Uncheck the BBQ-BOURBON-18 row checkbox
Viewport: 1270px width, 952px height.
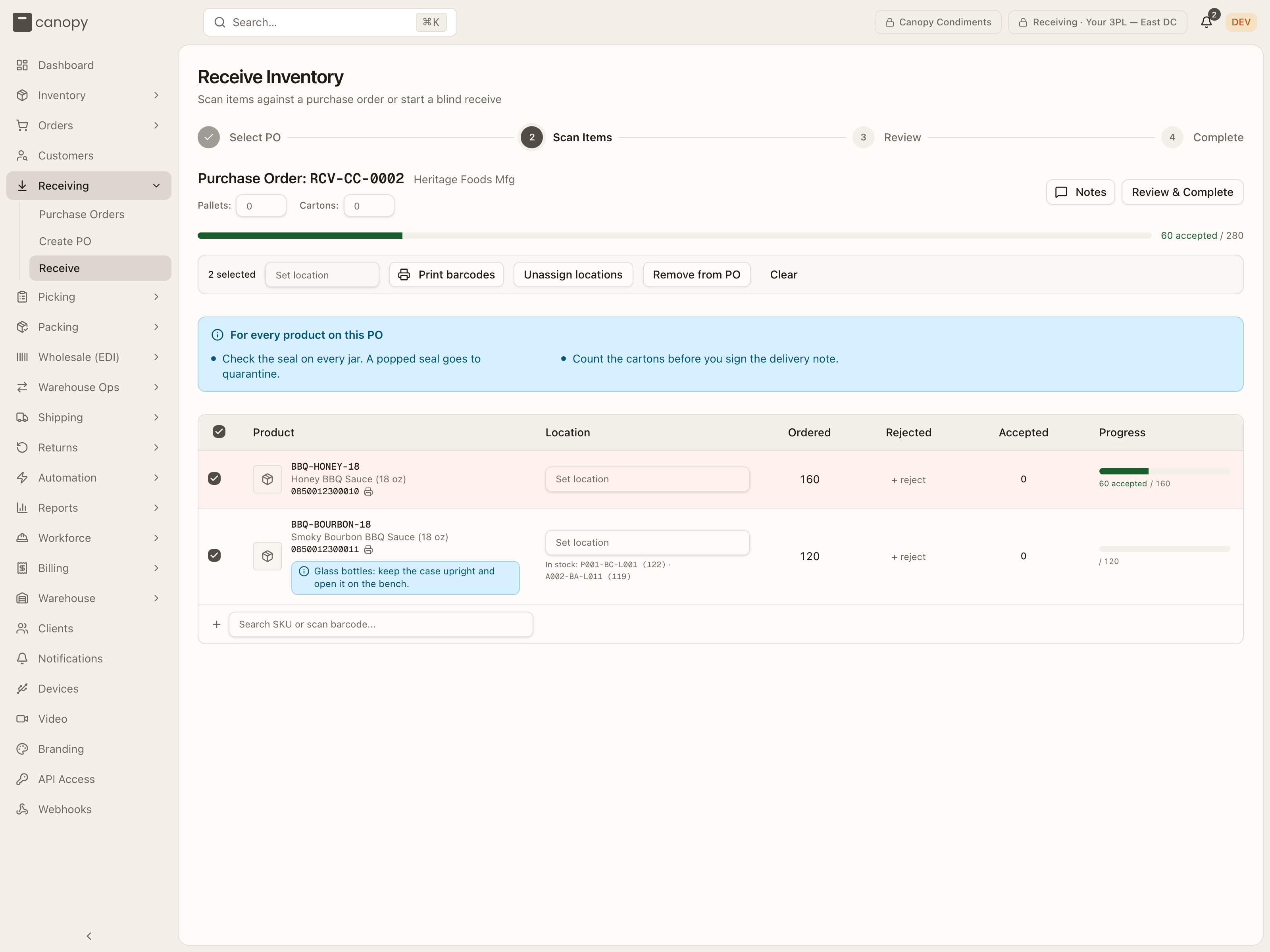(214, 555)
